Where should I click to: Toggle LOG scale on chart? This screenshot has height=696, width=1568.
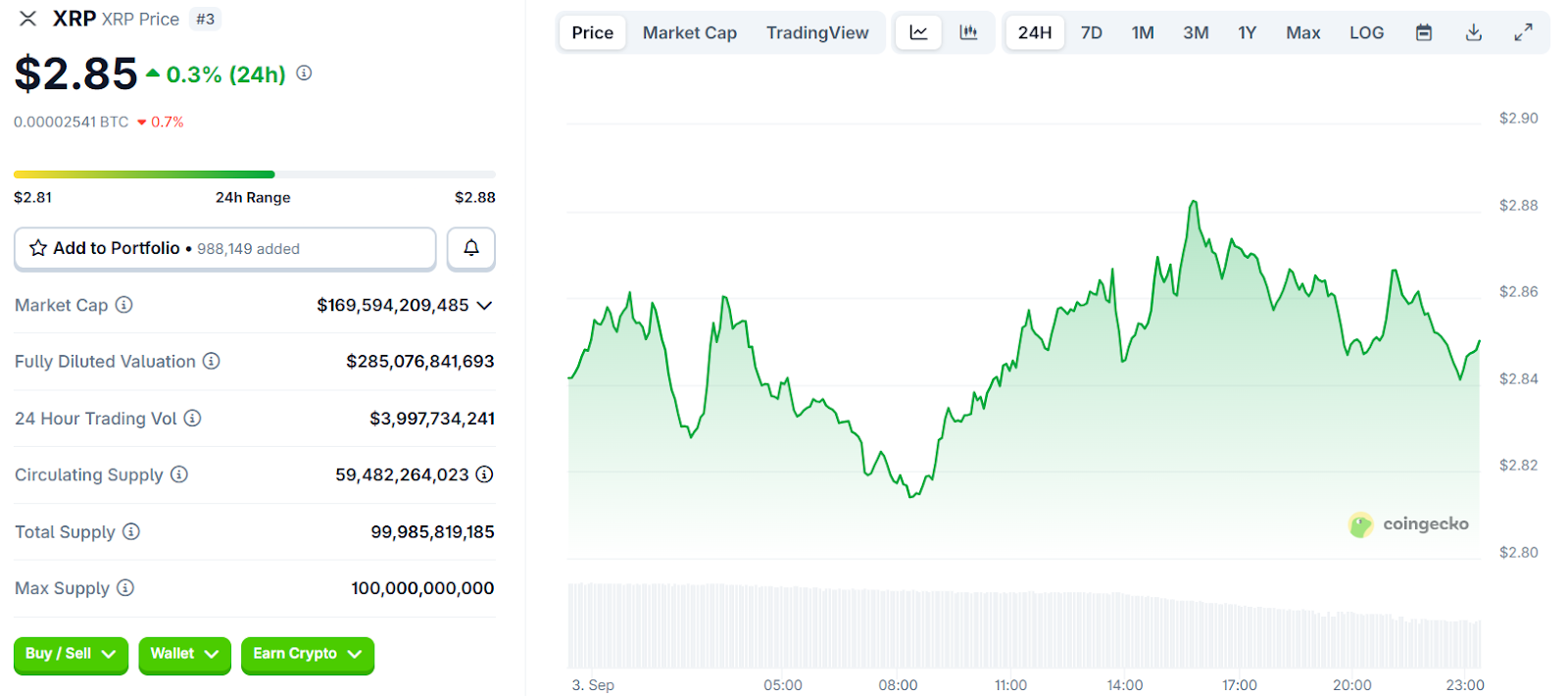tap(1366, 32)
